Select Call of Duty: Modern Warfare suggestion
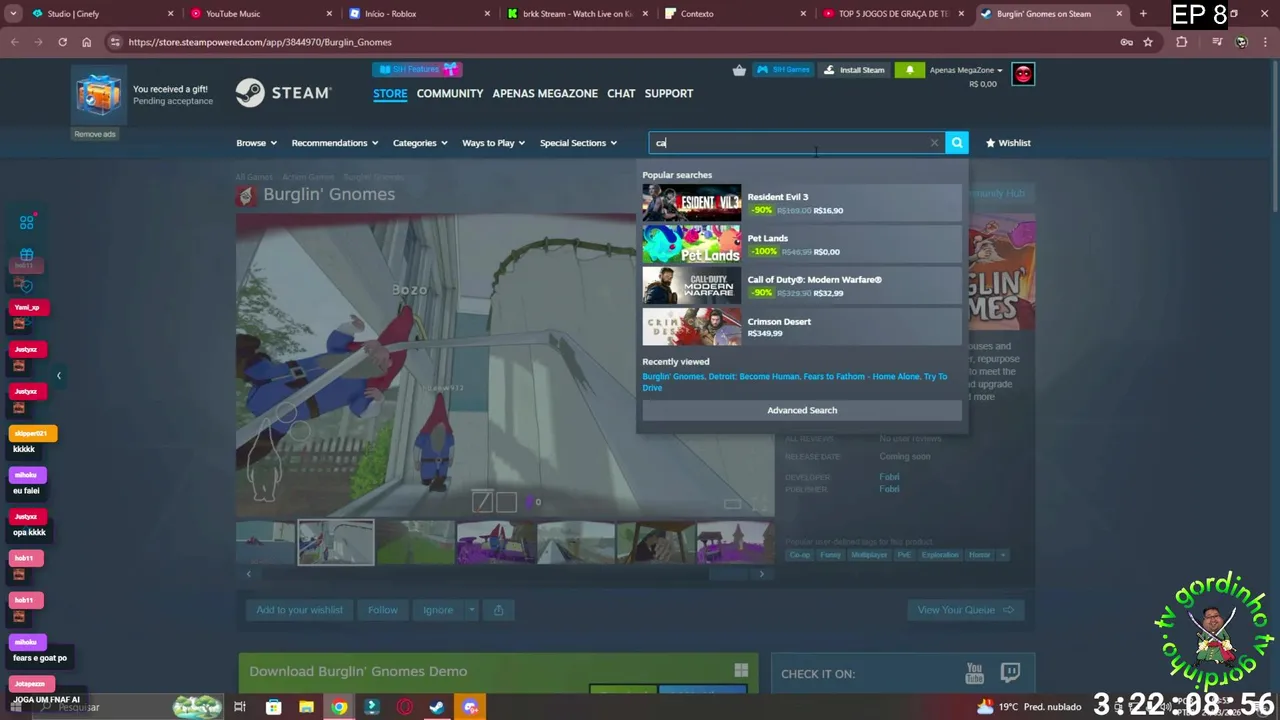Viewport: 1280px width, 720px height. 802,286
